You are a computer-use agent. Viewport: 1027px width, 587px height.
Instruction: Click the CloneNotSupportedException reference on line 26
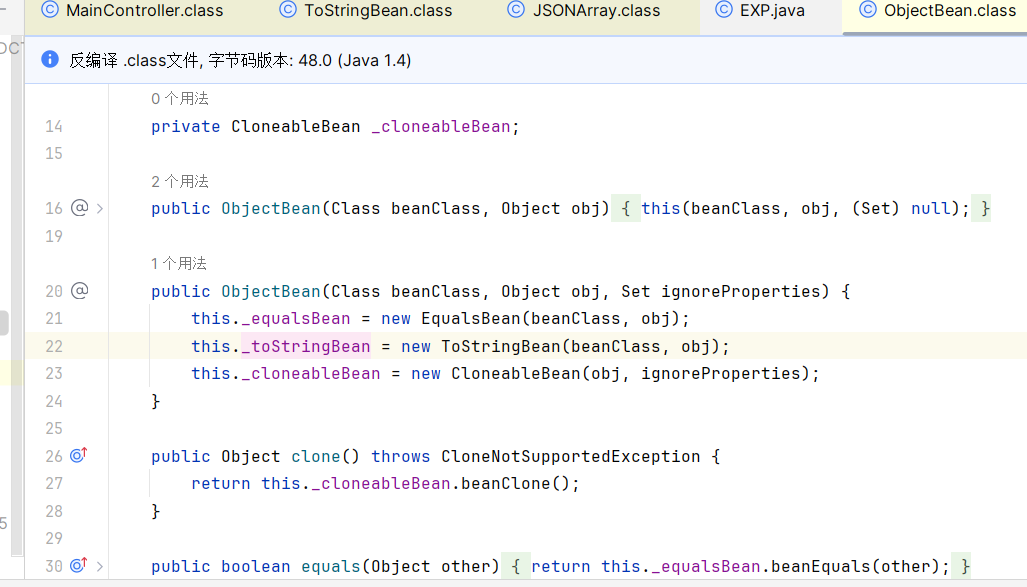pos(570,456)
